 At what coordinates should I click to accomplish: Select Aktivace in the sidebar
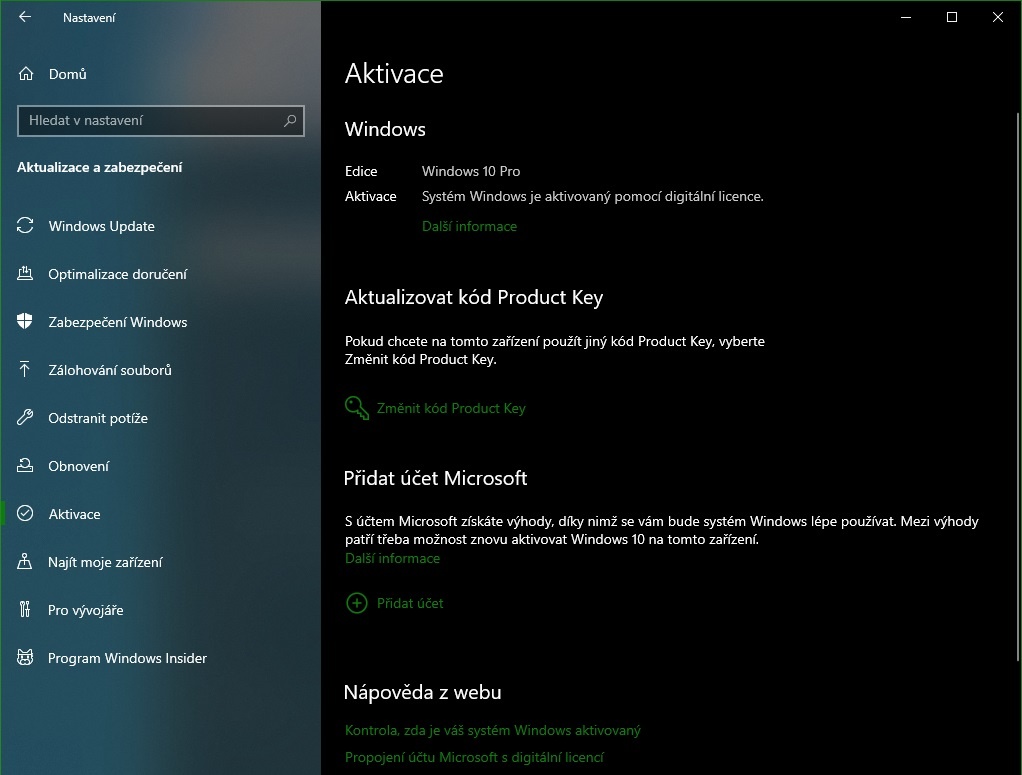pyautogui.click(x=74, y=514)
